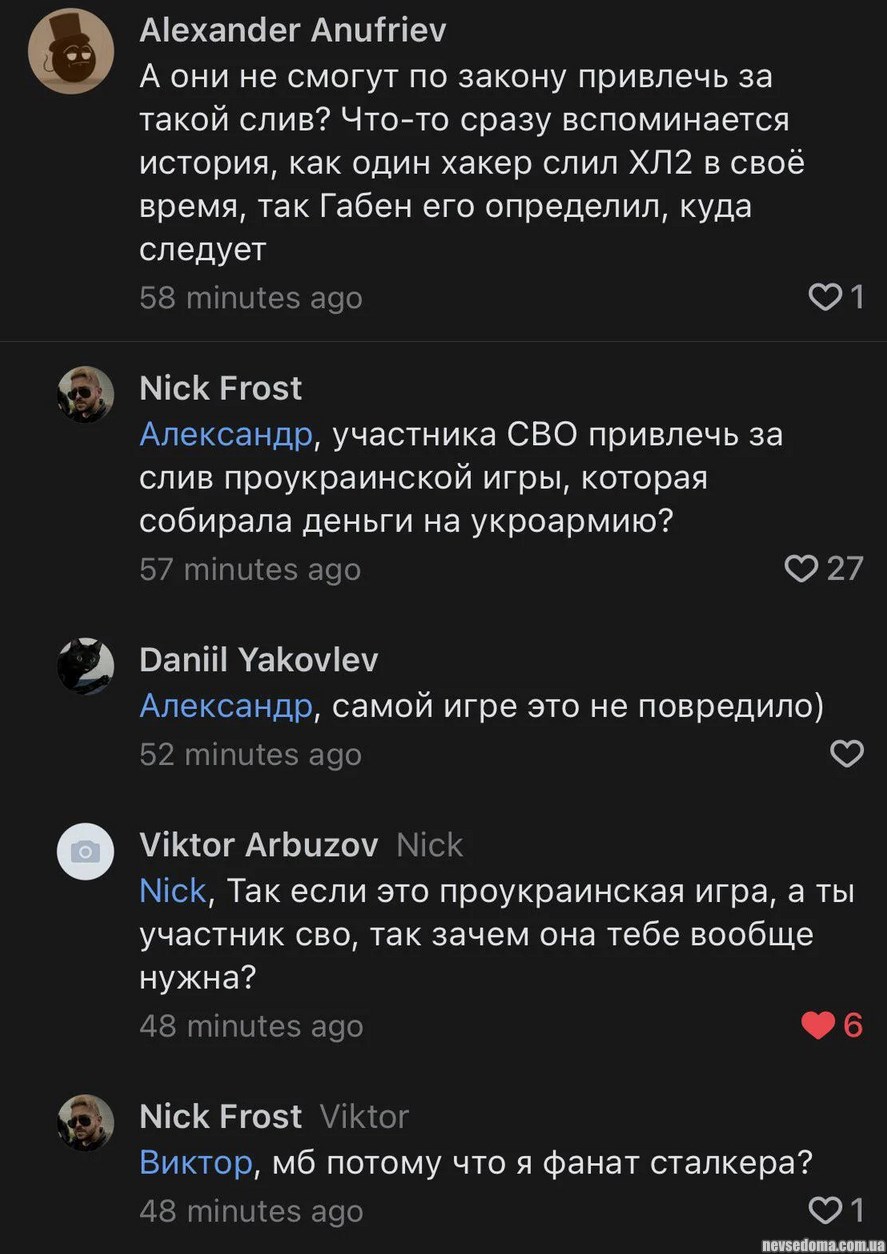Screen dimensions: 887x1254
Task: Like Daniil Yakovlev's comment
Action: (847, 754)
